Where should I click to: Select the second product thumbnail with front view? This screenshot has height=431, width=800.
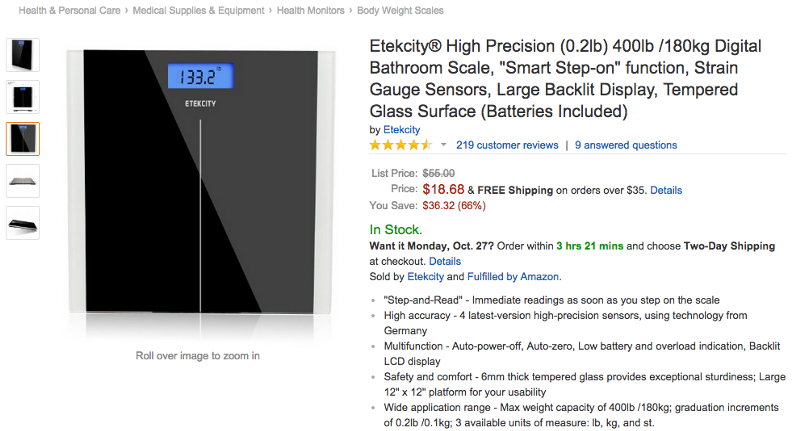(x=23, y=96)
